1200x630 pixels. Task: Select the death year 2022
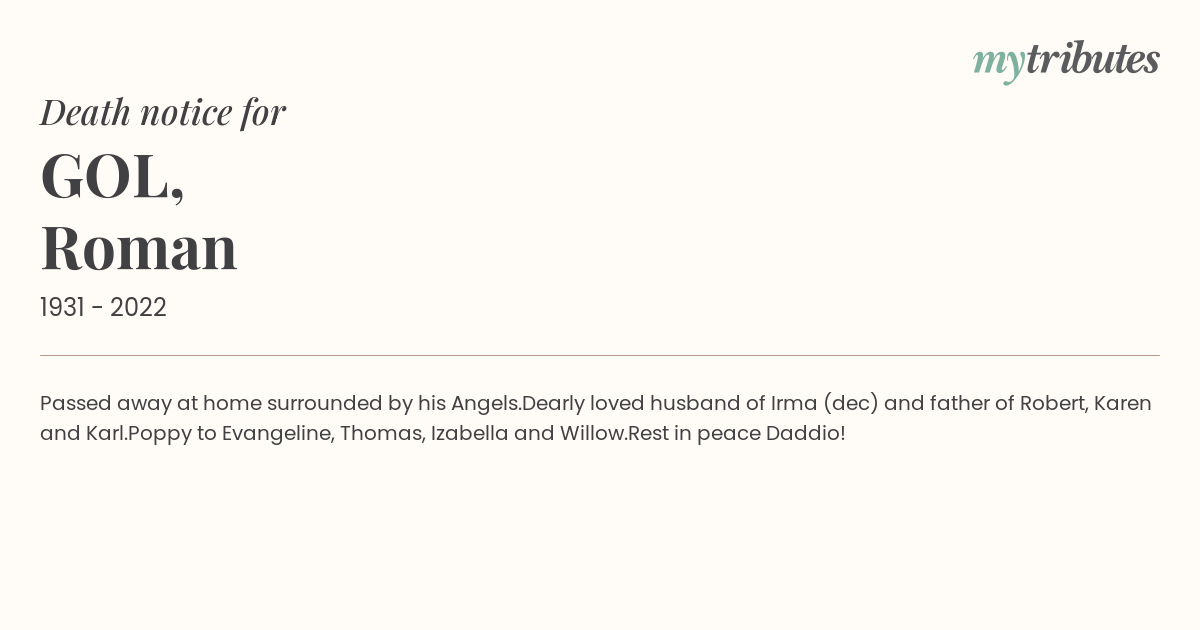click(x=138, y=307)
